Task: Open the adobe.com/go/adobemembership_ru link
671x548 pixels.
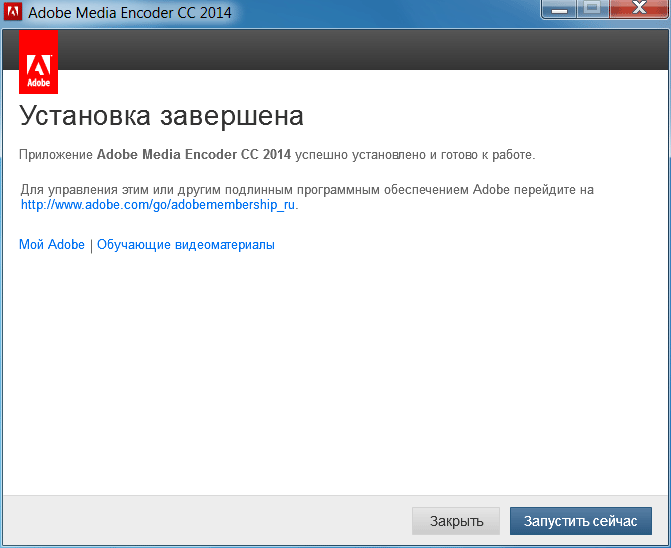Action: (158, 205)
